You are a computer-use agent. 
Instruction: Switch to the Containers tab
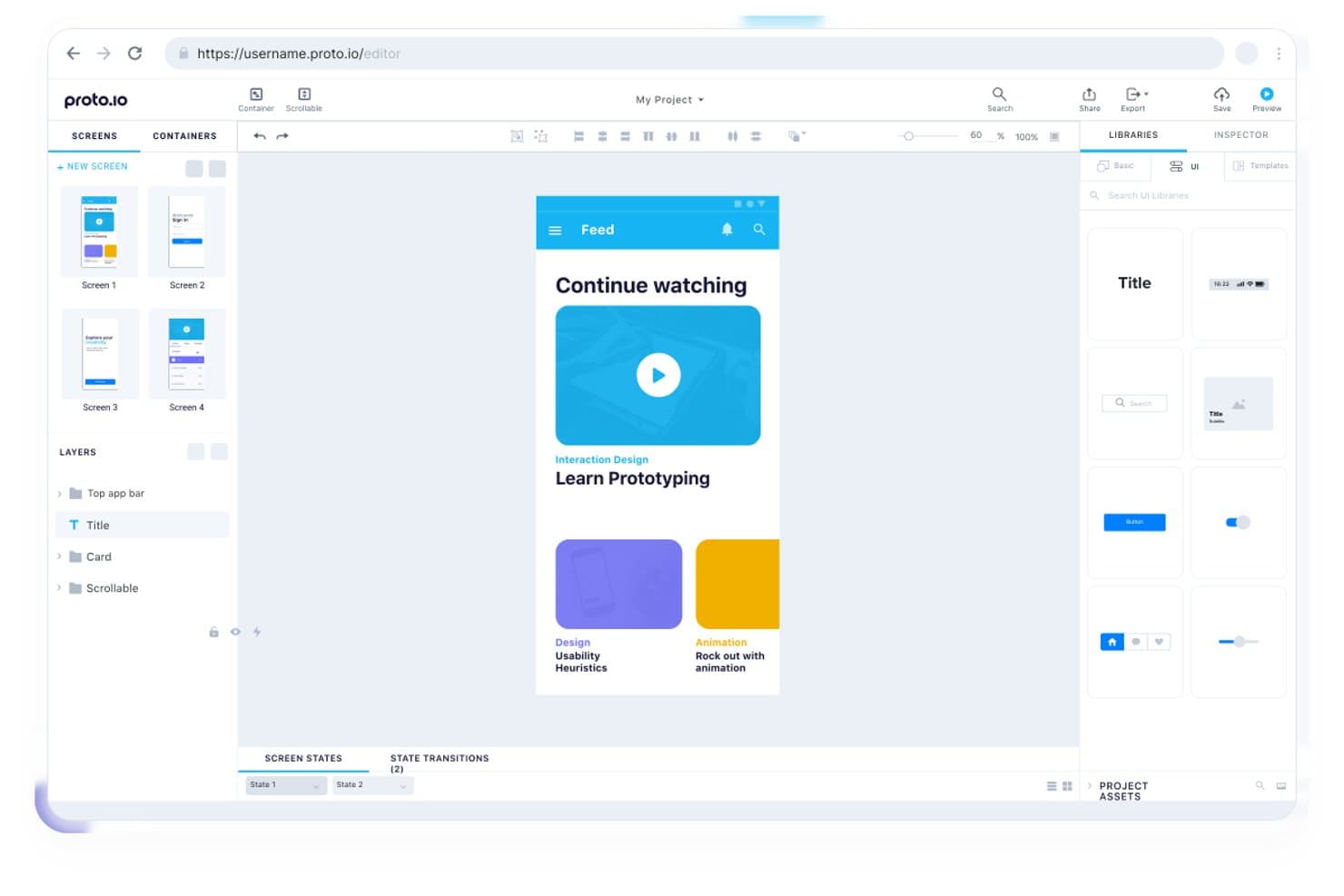[x=184, y=136]
